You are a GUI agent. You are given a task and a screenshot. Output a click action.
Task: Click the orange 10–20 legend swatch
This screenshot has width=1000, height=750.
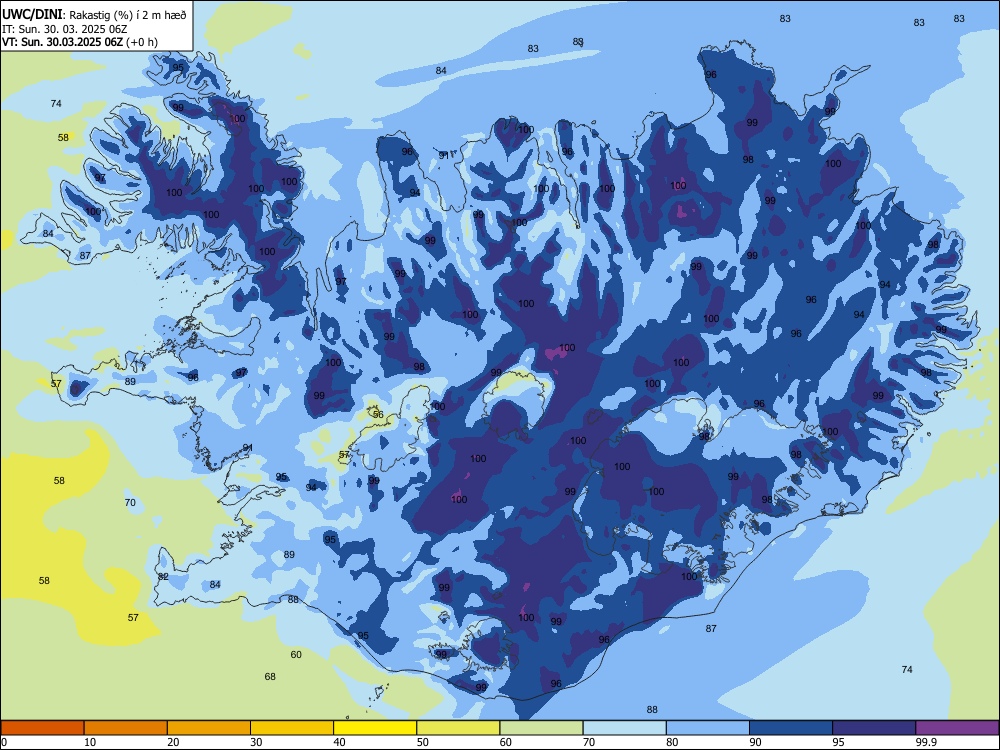coord(126,728)
